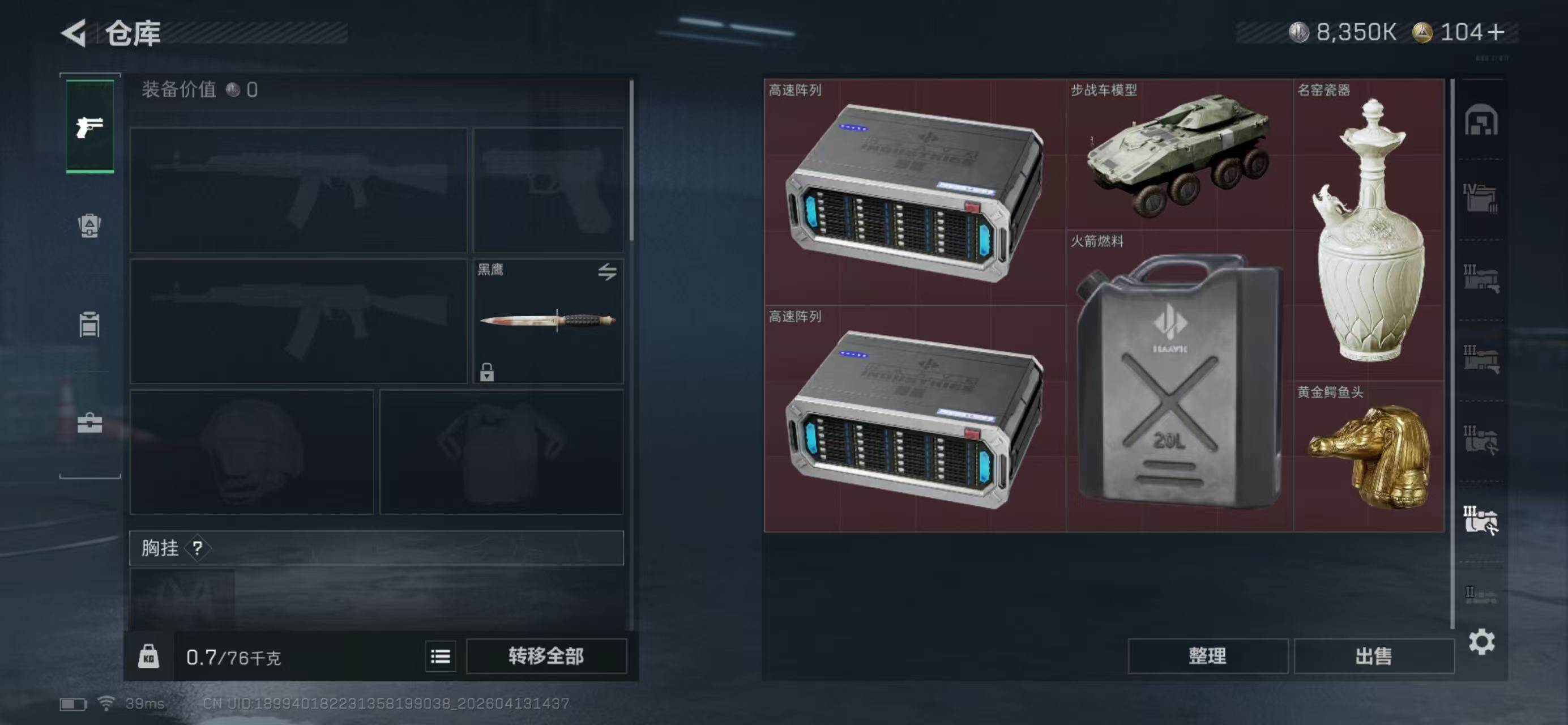Screen dimensions: 1568x725
Task: Select the pistol weapons tab in sidebar
Action: pos(90,127)
